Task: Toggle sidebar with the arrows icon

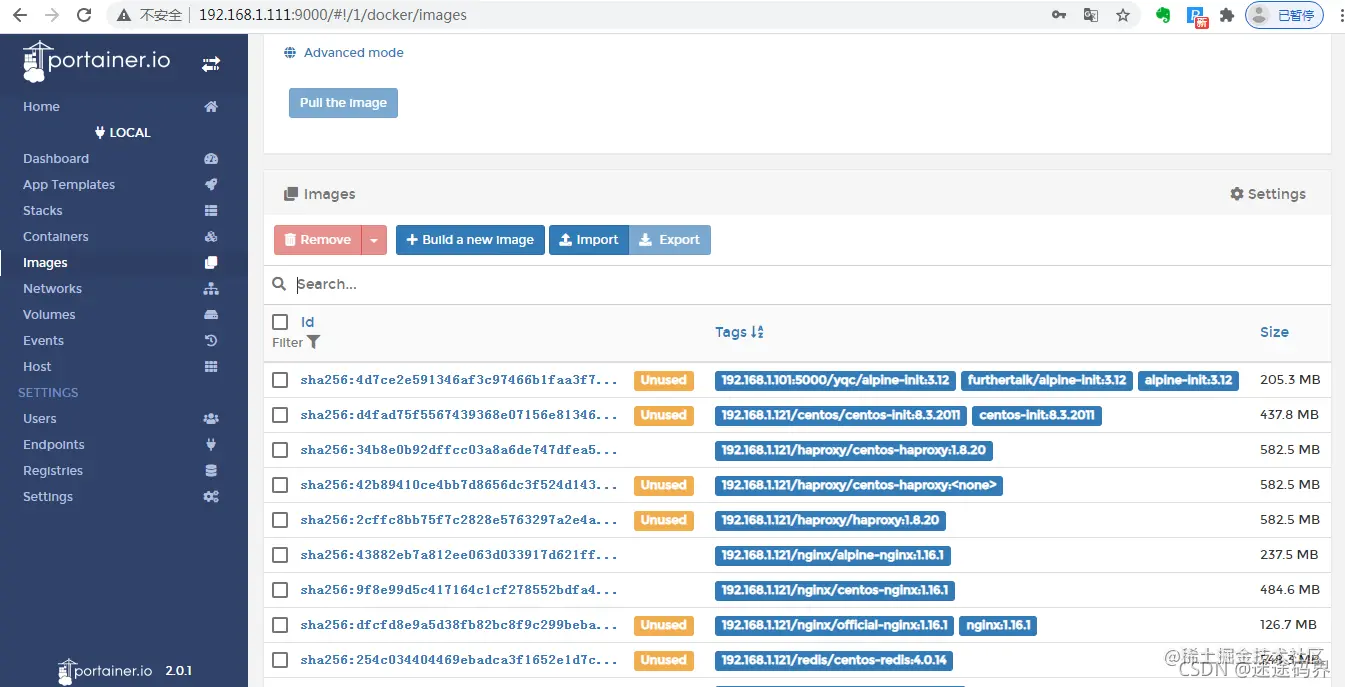Action: (211, 64)
